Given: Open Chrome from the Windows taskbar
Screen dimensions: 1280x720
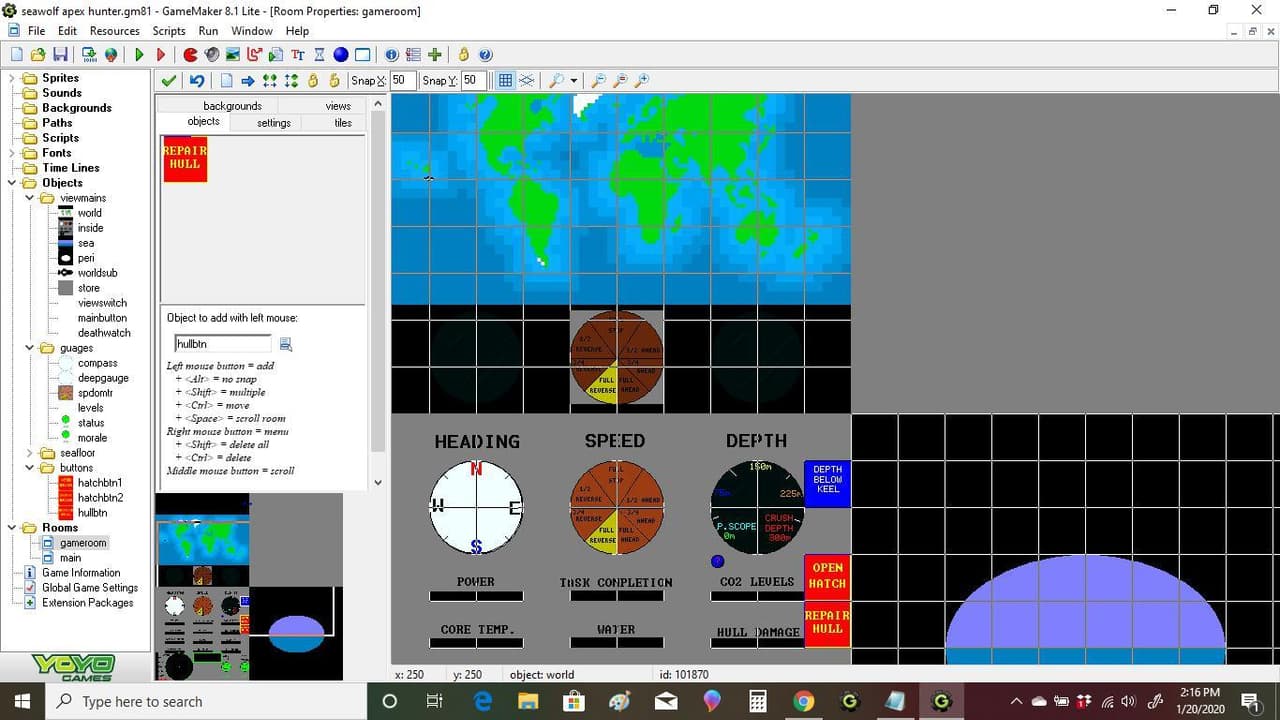Looking at the screenshot, I should pos(804,701).
